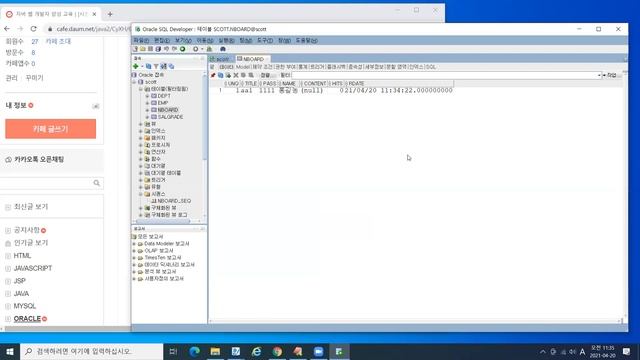Click the 카페 초대 link

click(x=58, y=42)
